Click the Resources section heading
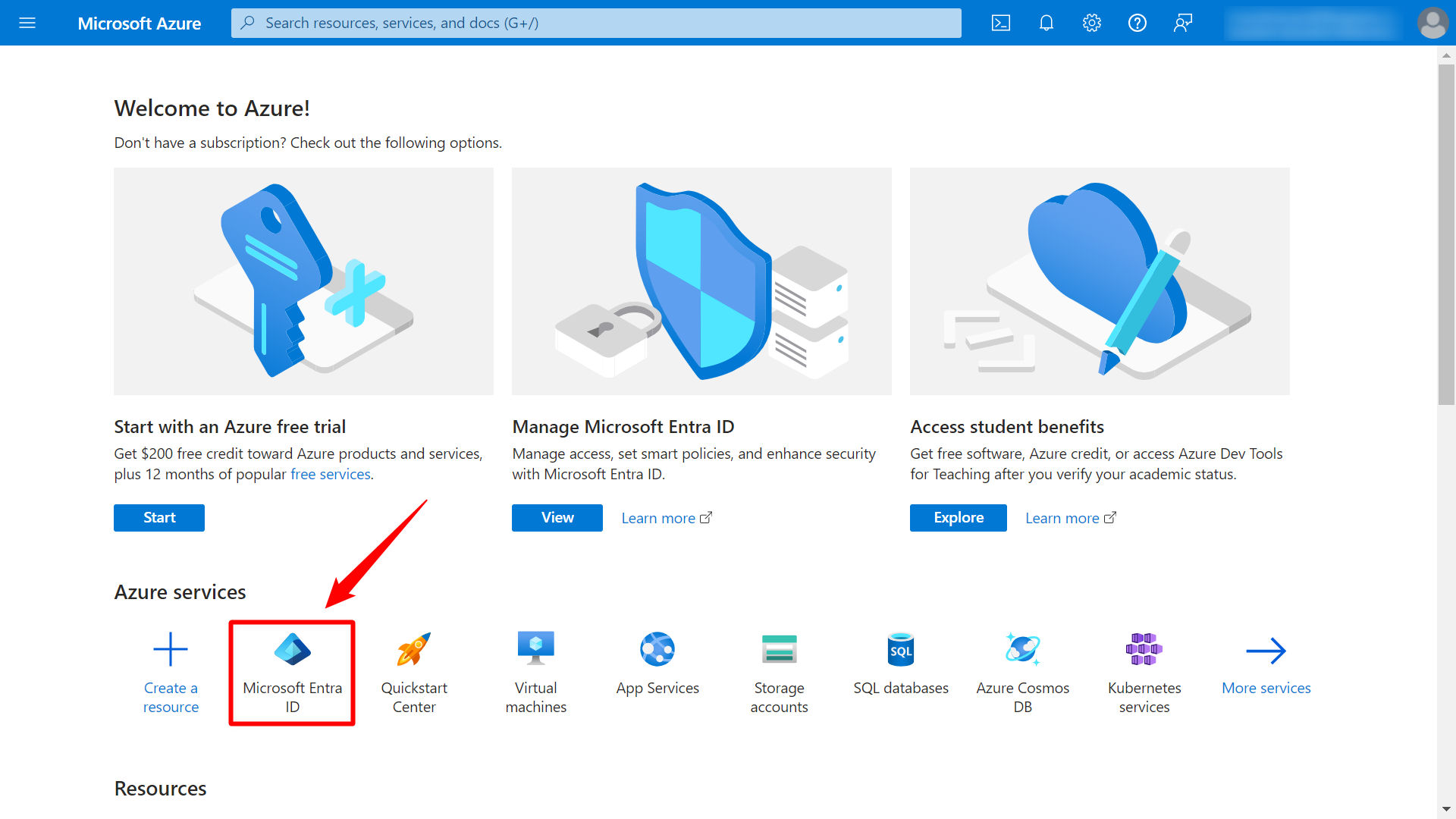 coord(160,789)
